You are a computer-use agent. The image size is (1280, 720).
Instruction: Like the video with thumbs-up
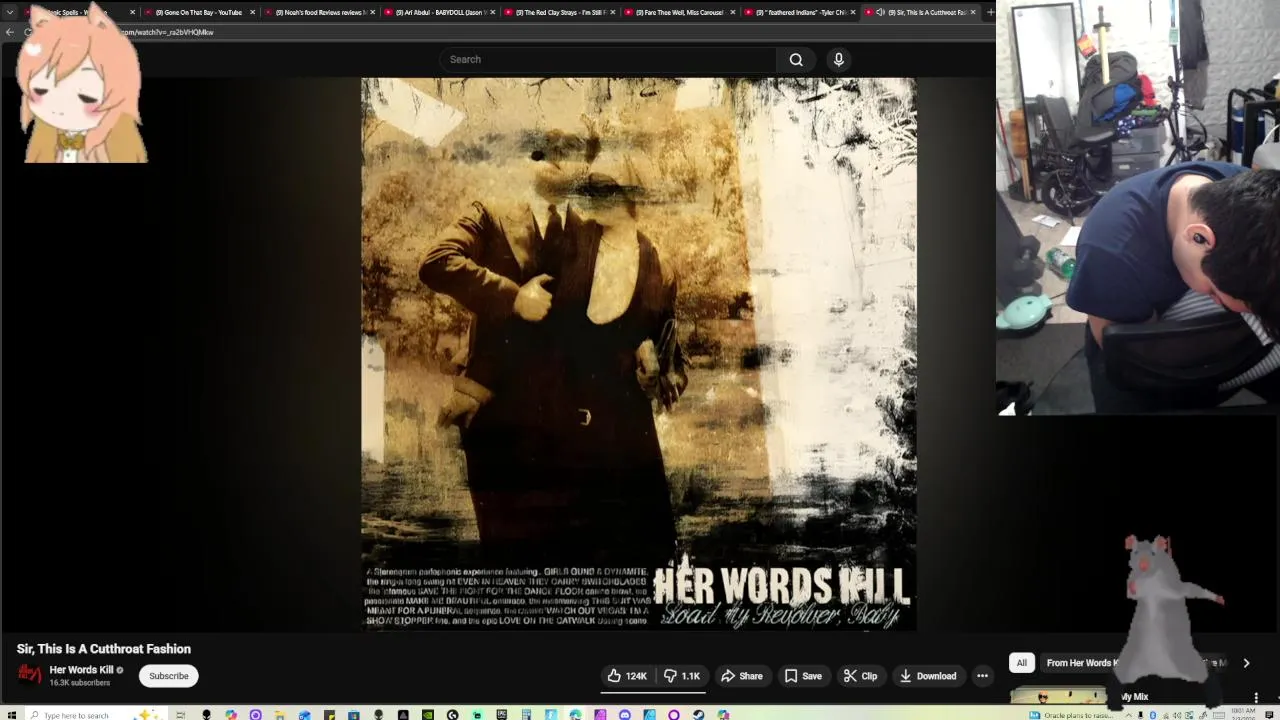[x=629, y=676]
